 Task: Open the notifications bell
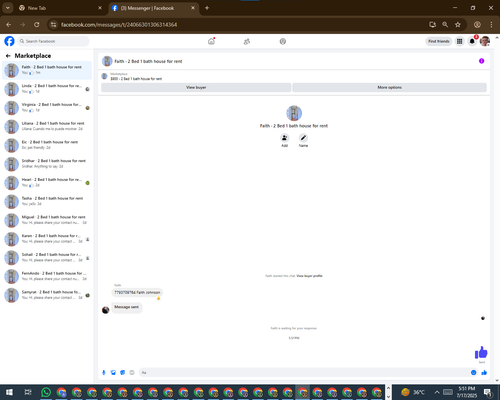(x=472, y=41)
